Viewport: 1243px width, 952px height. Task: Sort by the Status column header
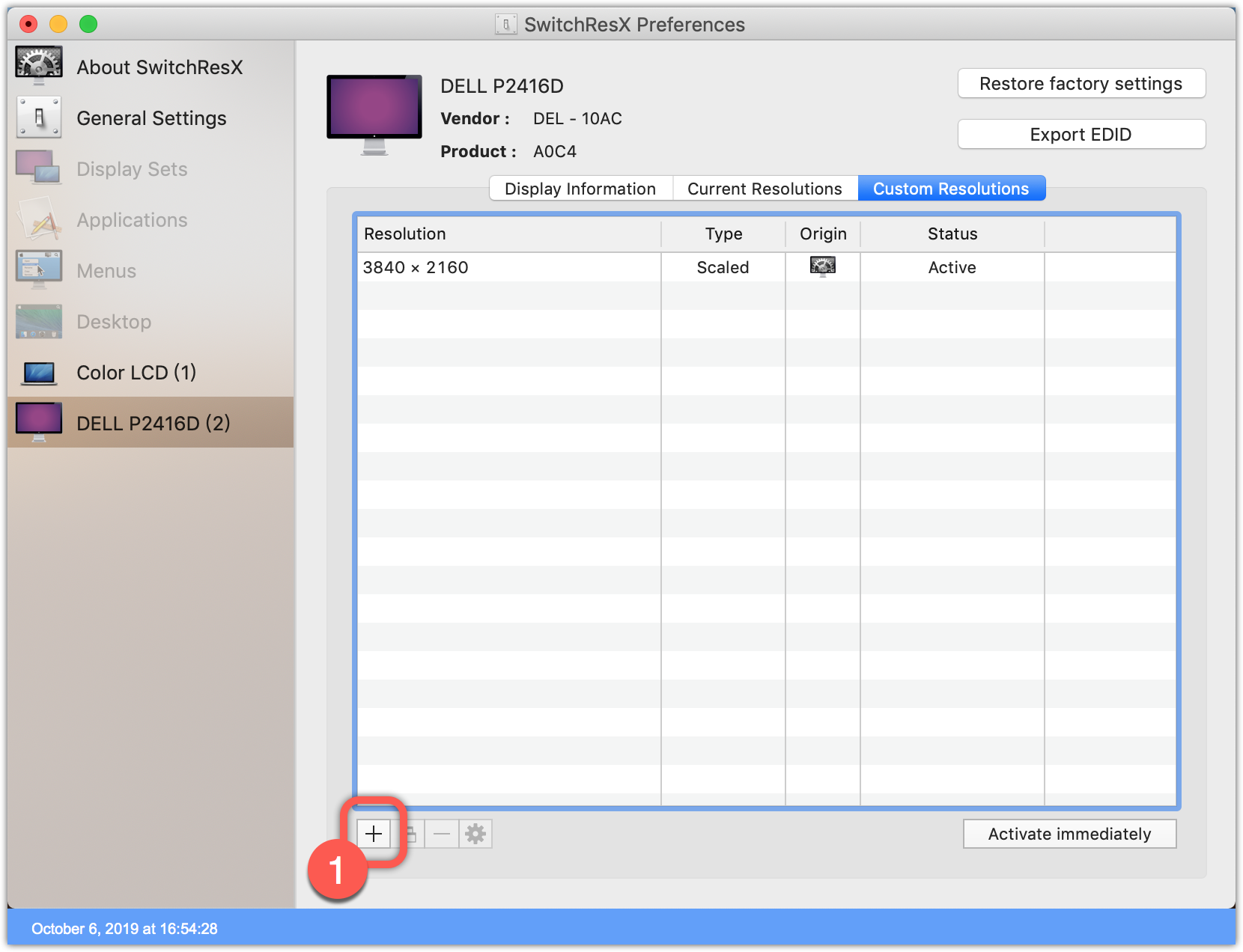(952, 234)
